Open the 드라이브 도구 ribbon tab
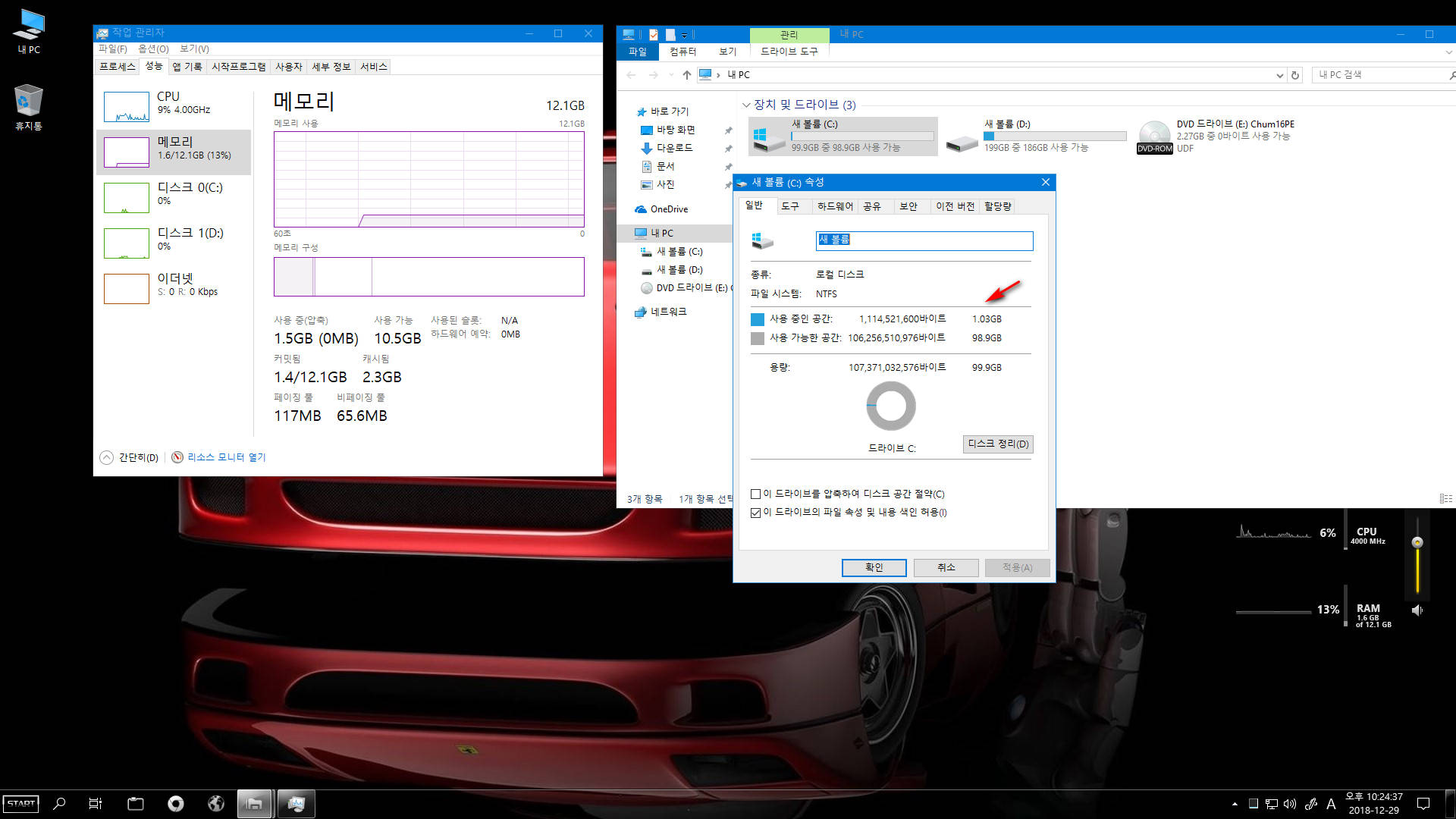 pos(789,52)
